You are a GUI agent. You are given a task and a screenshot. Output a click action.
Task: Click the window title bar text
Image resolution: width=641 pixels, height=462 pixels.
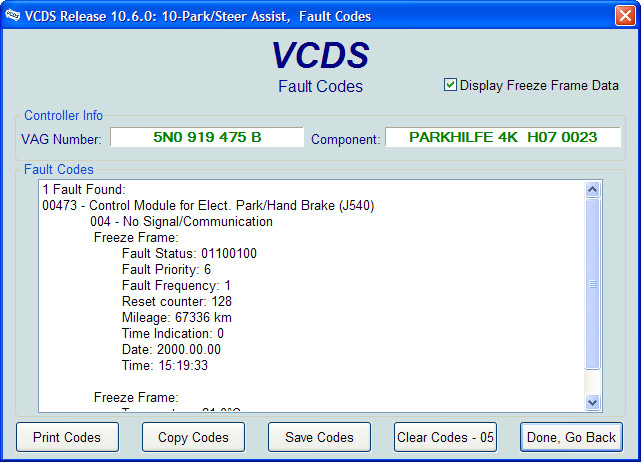(x=198, y=16)
